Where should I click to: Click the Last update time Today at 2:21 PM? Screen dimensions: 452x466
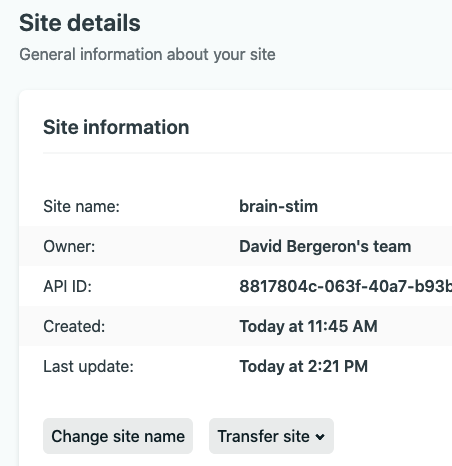pos(304,366)
